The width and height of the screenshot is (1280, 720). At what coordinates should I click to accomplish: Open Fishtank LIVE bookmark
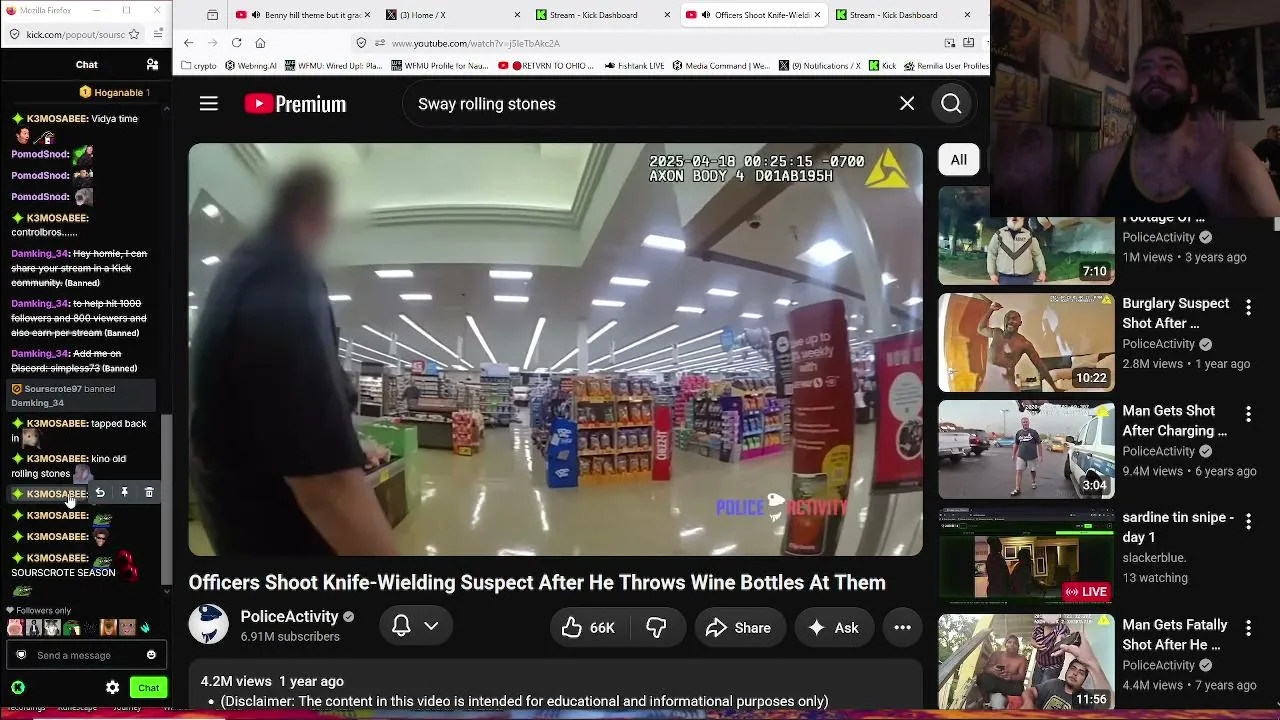click(635, 66)
